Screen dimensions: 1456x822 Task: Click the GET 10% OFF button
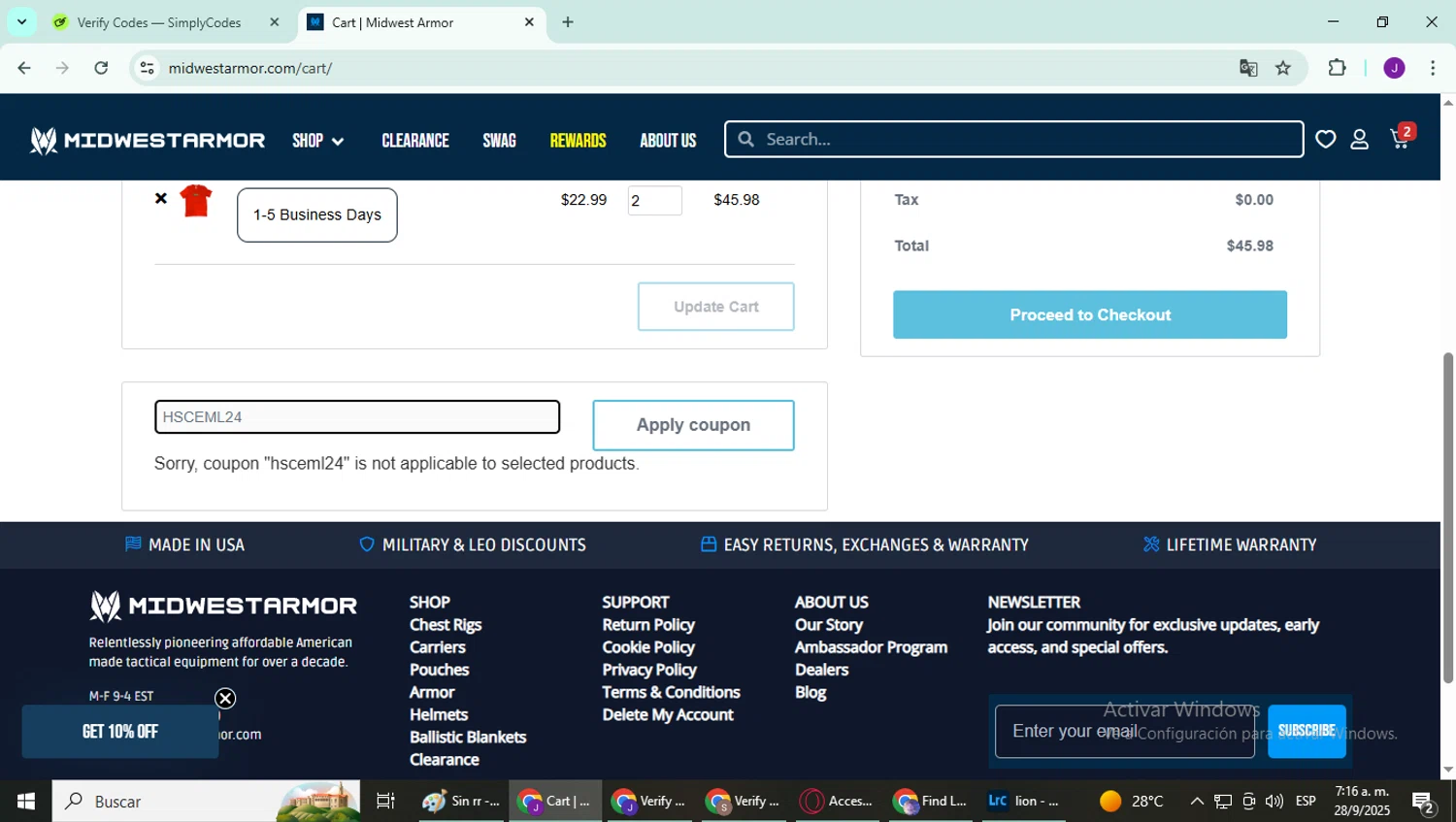[x=120, y=732]
